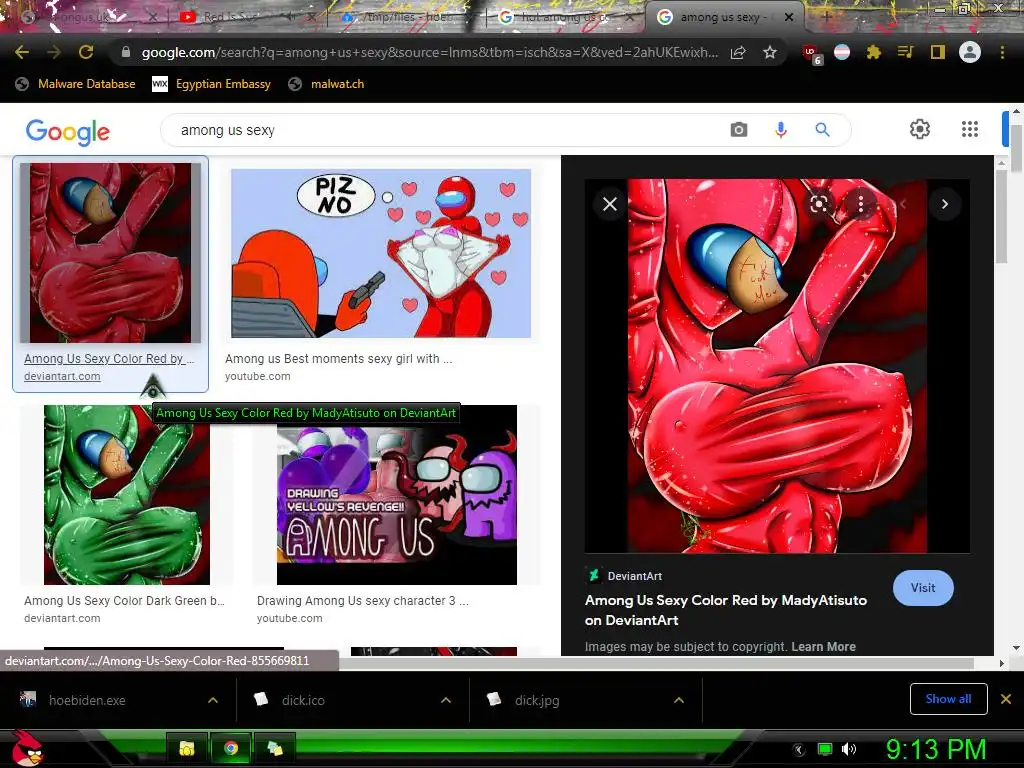Screen dimensions: 1024x768
Task: Open the media control playlist icon
Action: (905, 52)
